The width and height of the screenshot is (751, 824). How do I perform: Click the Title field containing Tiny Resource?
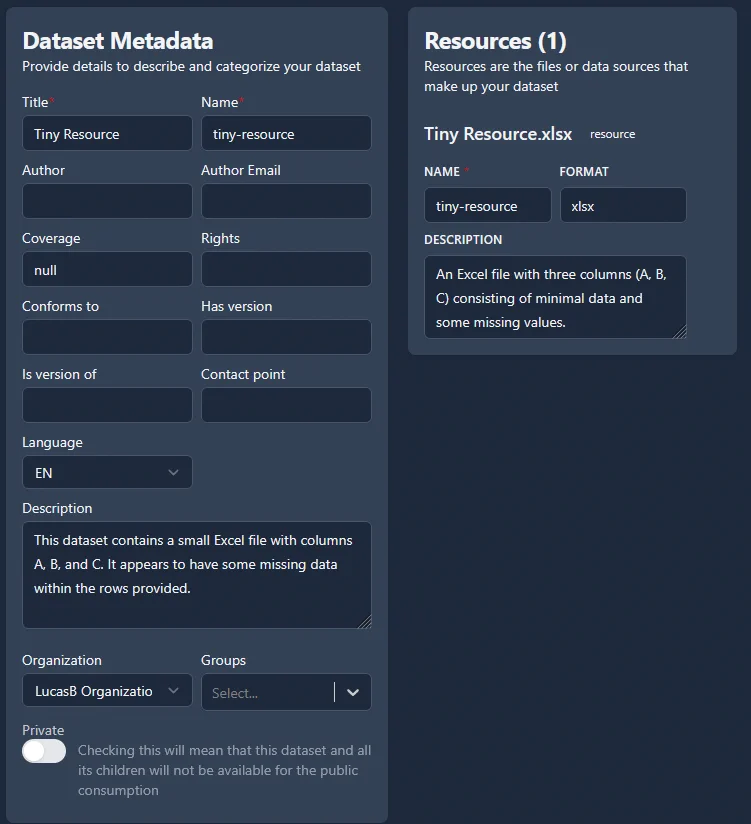(x=107, y=133)
